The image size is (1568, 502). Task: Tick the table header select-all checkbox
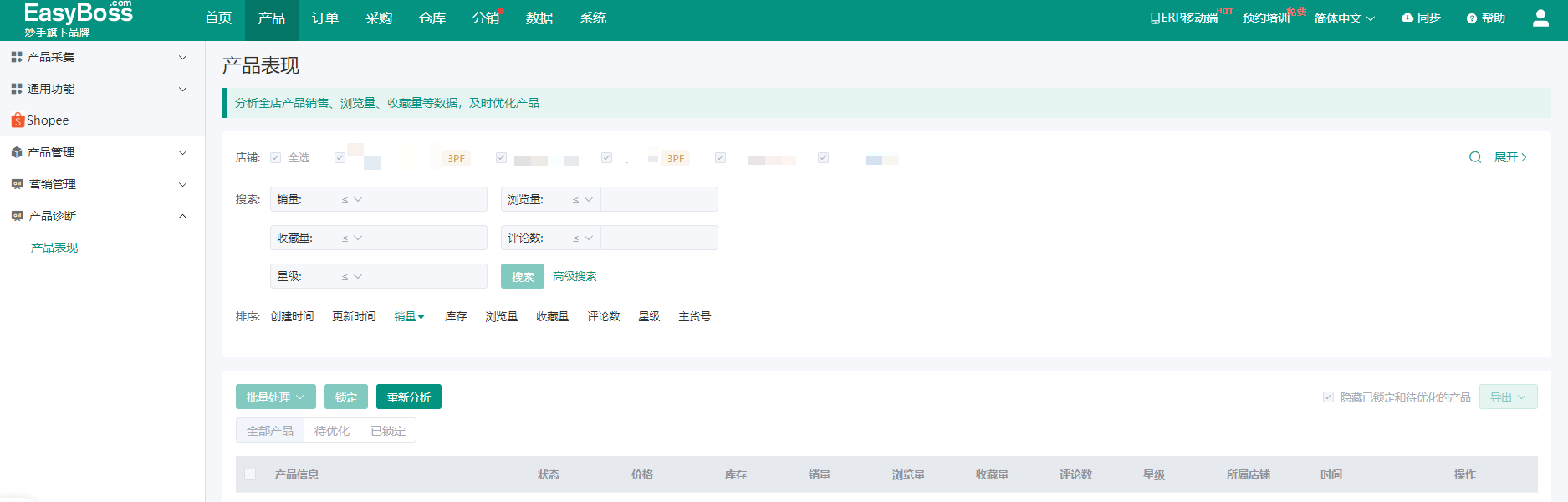click(250, 474)
